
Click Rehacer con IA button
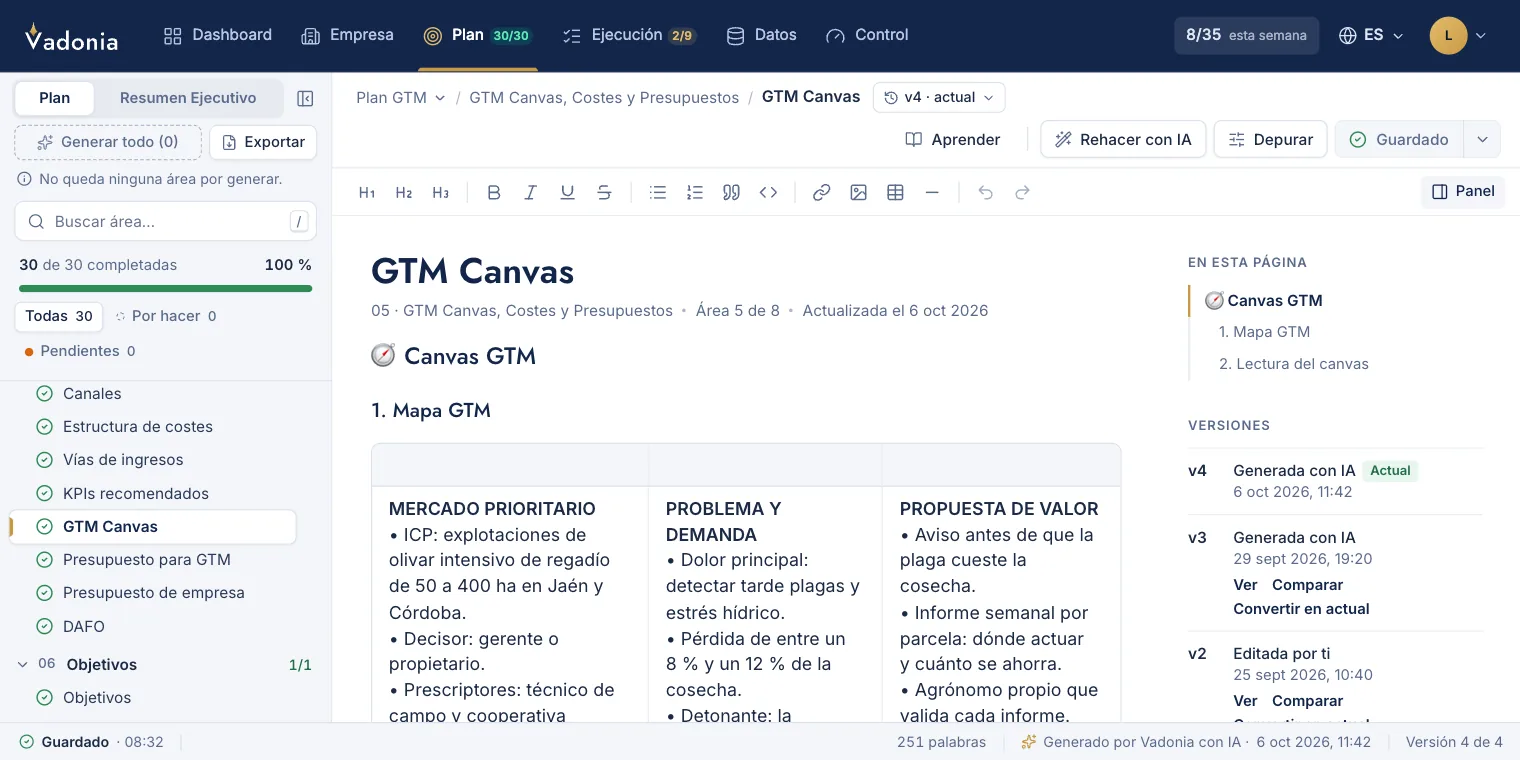click(1123, 140)
